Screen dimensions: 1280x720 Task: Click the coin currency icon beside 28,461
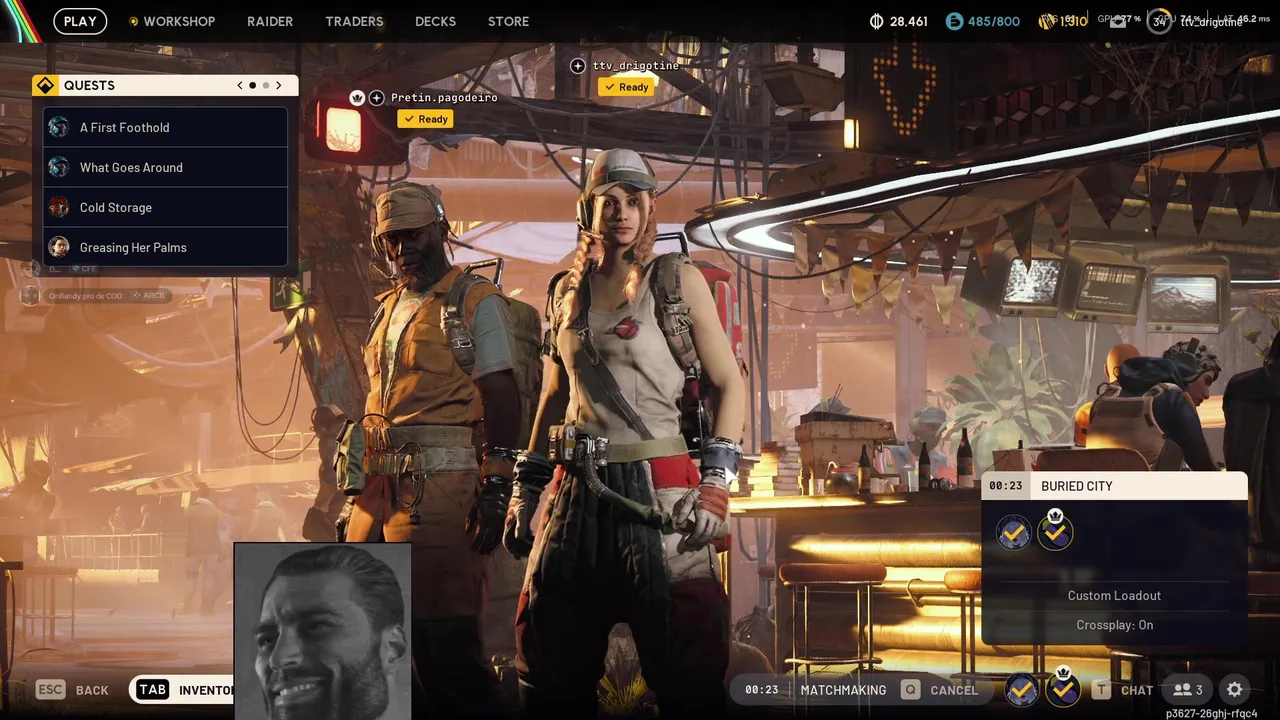point(877,21)
